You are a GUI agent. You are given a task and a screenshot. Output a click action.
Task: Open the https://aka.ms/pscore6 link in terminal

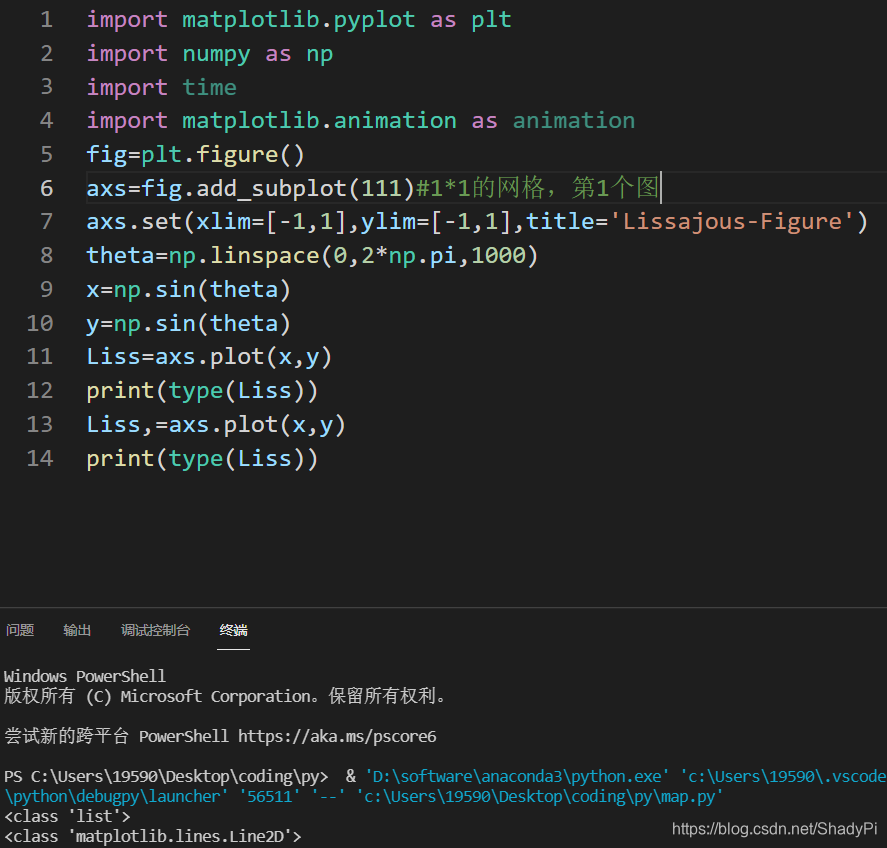pyautogui.click(x=337, y=737)
